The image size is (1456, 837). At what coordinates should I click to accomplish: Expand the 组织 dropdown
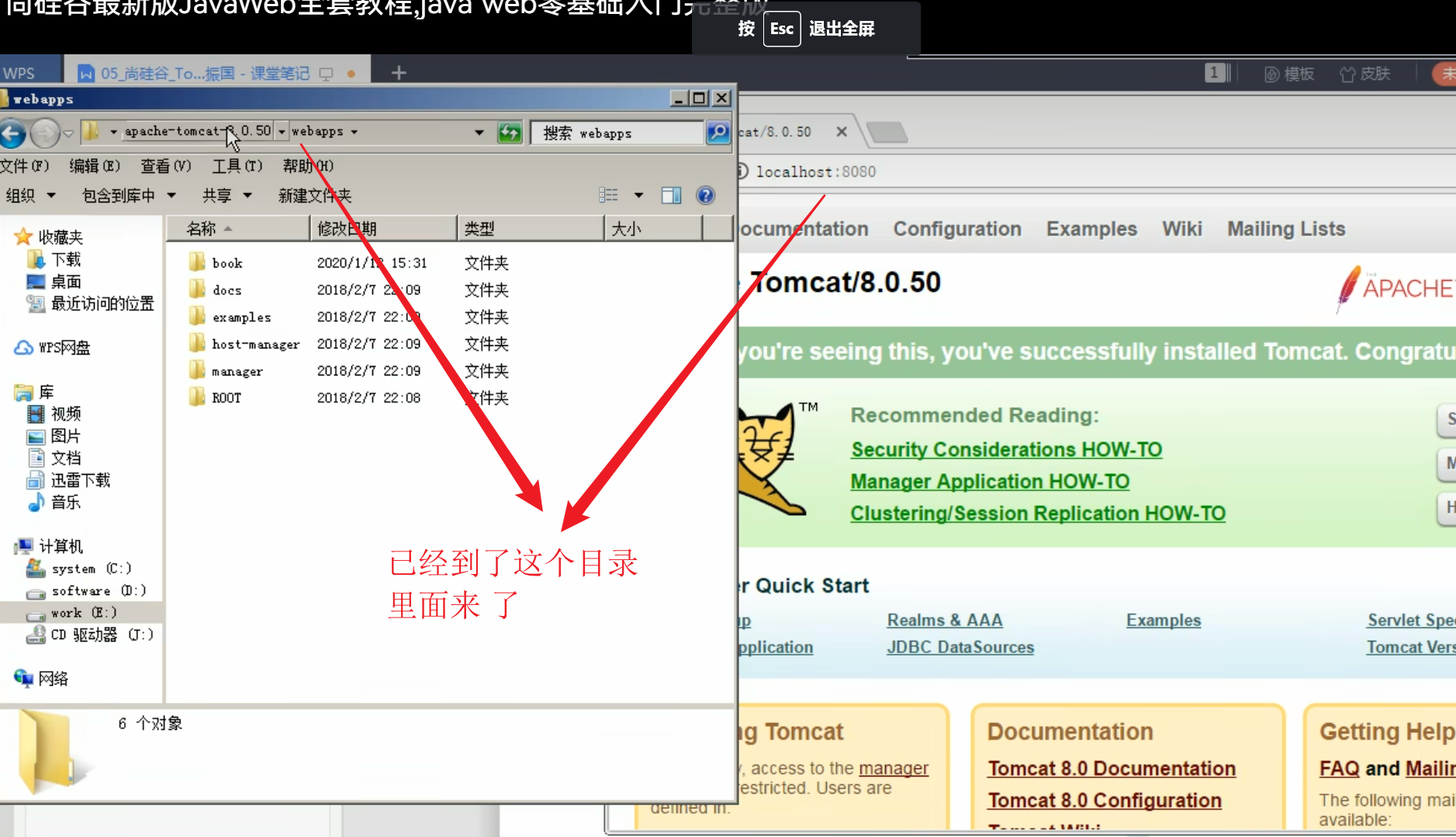pos(31,195)
